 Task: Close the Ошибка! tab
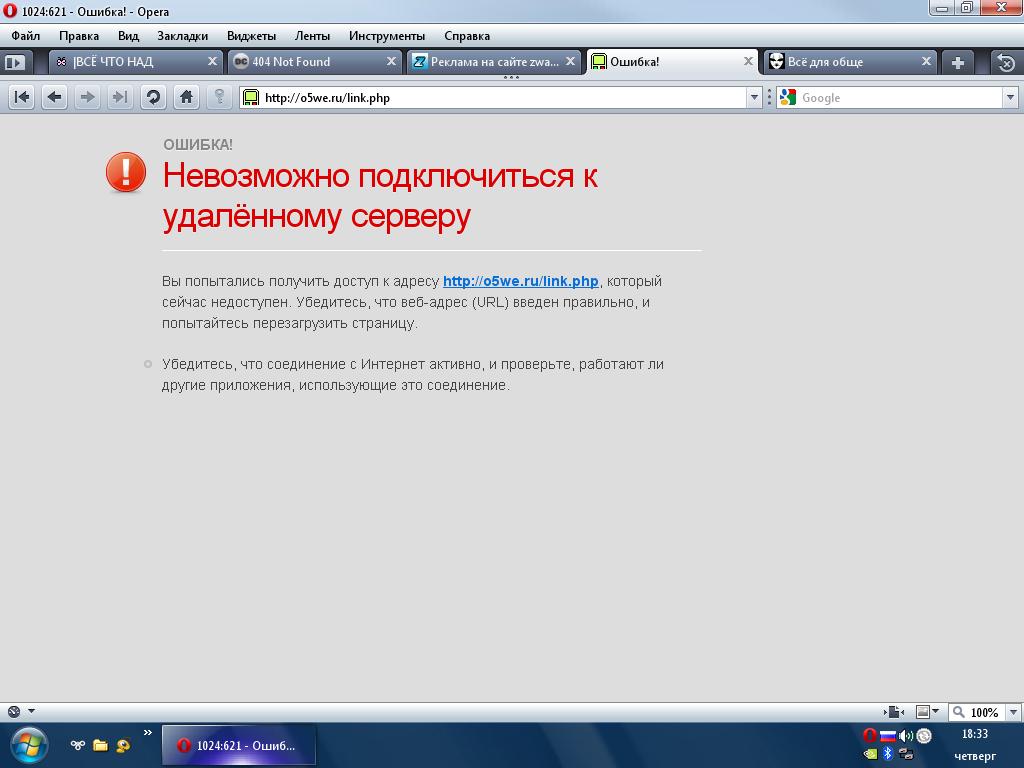click(x=747, y=61)
